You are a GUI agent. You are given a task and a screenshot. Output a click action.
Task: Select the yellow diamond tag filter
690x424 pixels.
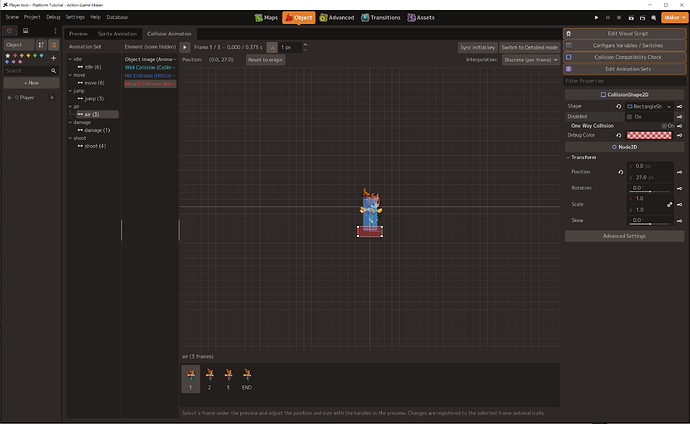tap(28, 56)
